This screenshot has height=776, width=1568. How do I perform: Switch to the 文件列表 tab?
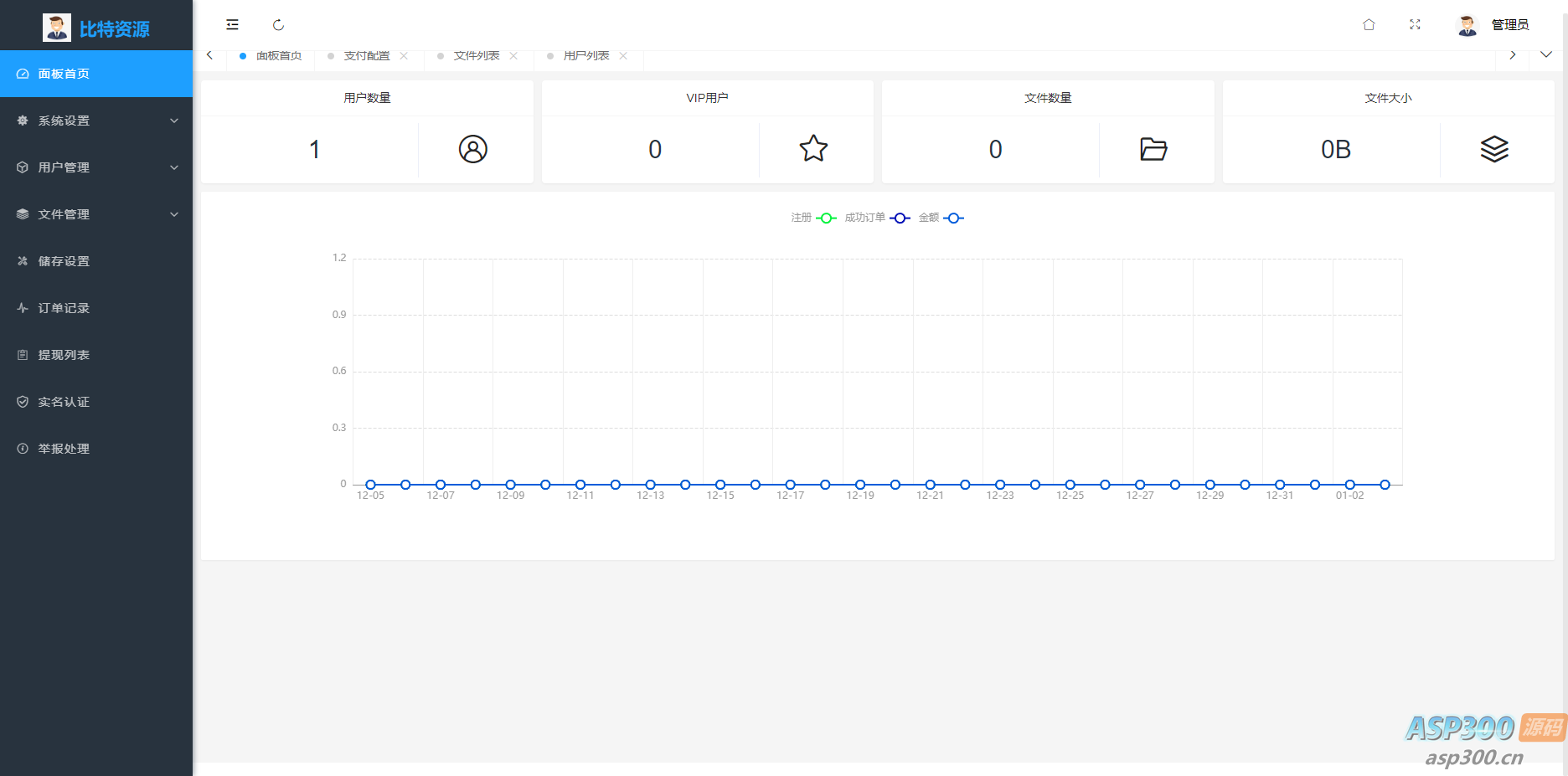click(x=477, y=56)
